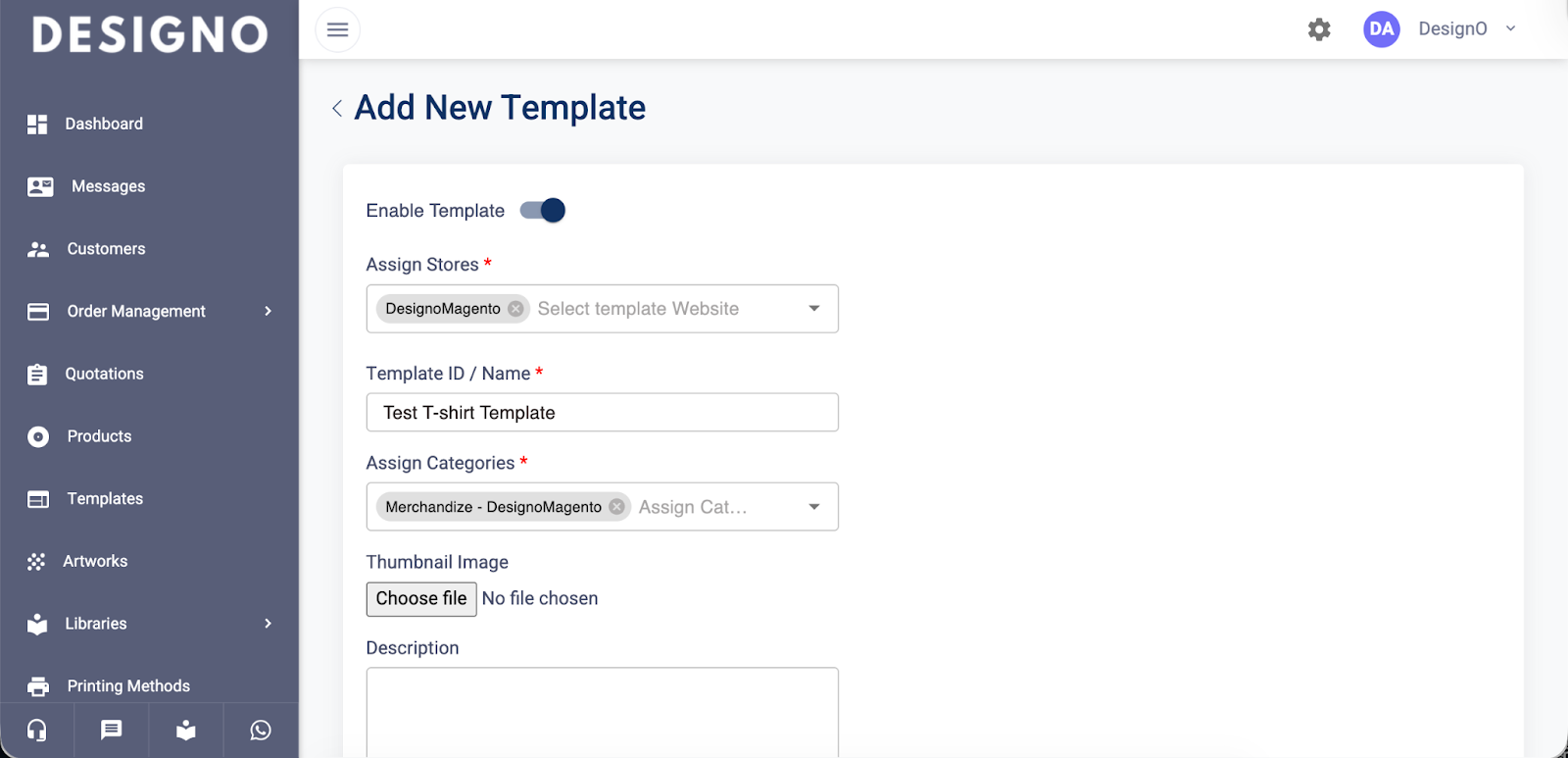Click the headset support icon
This screenshot has width=1568, height=758.
pos(37,731)
